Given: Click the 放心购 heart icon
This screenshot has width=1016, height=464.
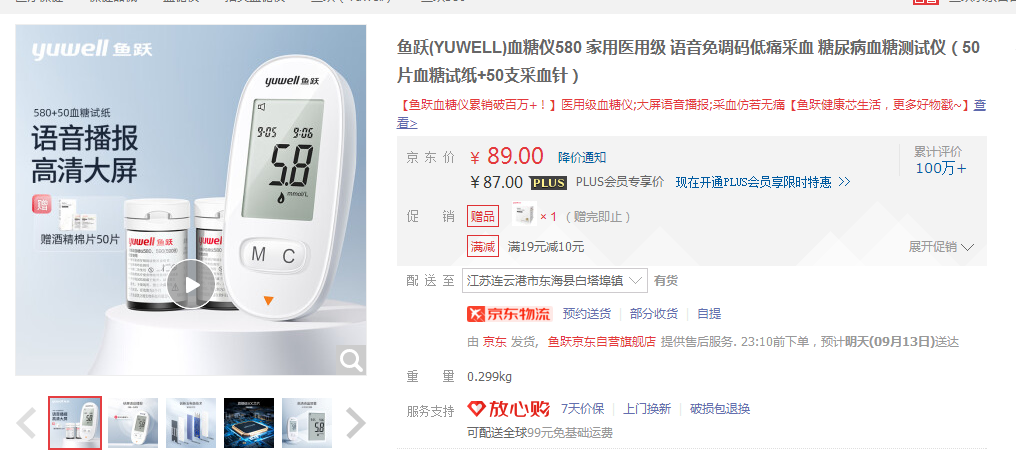Looking at the screenshot, I should [477, 409].
